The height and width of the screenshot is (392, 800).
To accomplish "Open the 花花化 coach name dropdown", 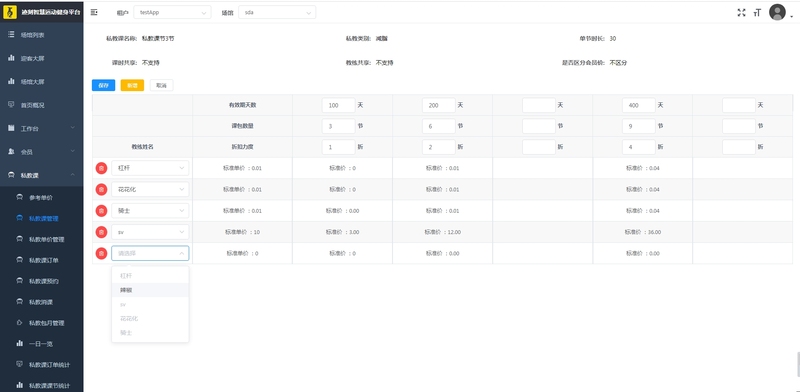I will pos(150,189).
